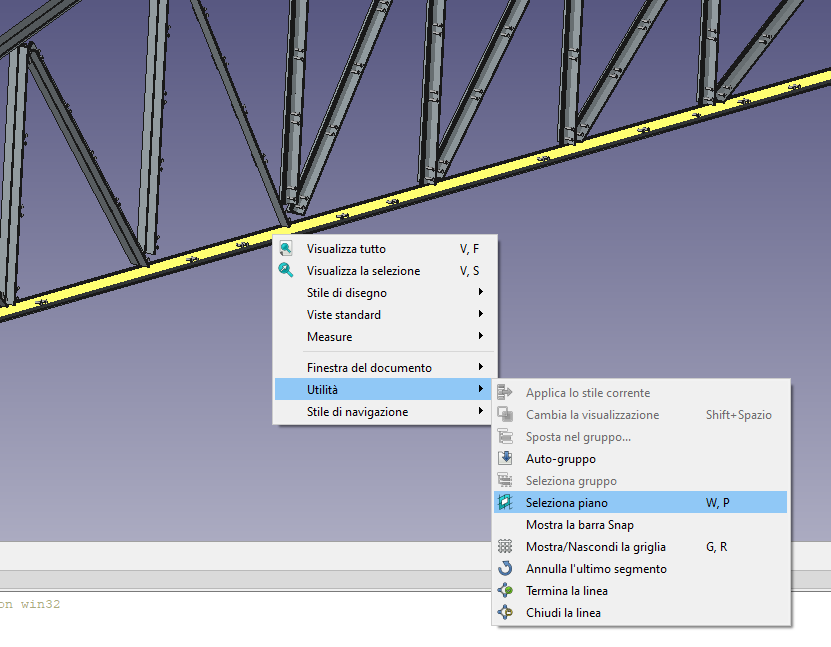Click the 'Shift+Spazio' shortcut text

pyautogui.click(x=738, y=414)
